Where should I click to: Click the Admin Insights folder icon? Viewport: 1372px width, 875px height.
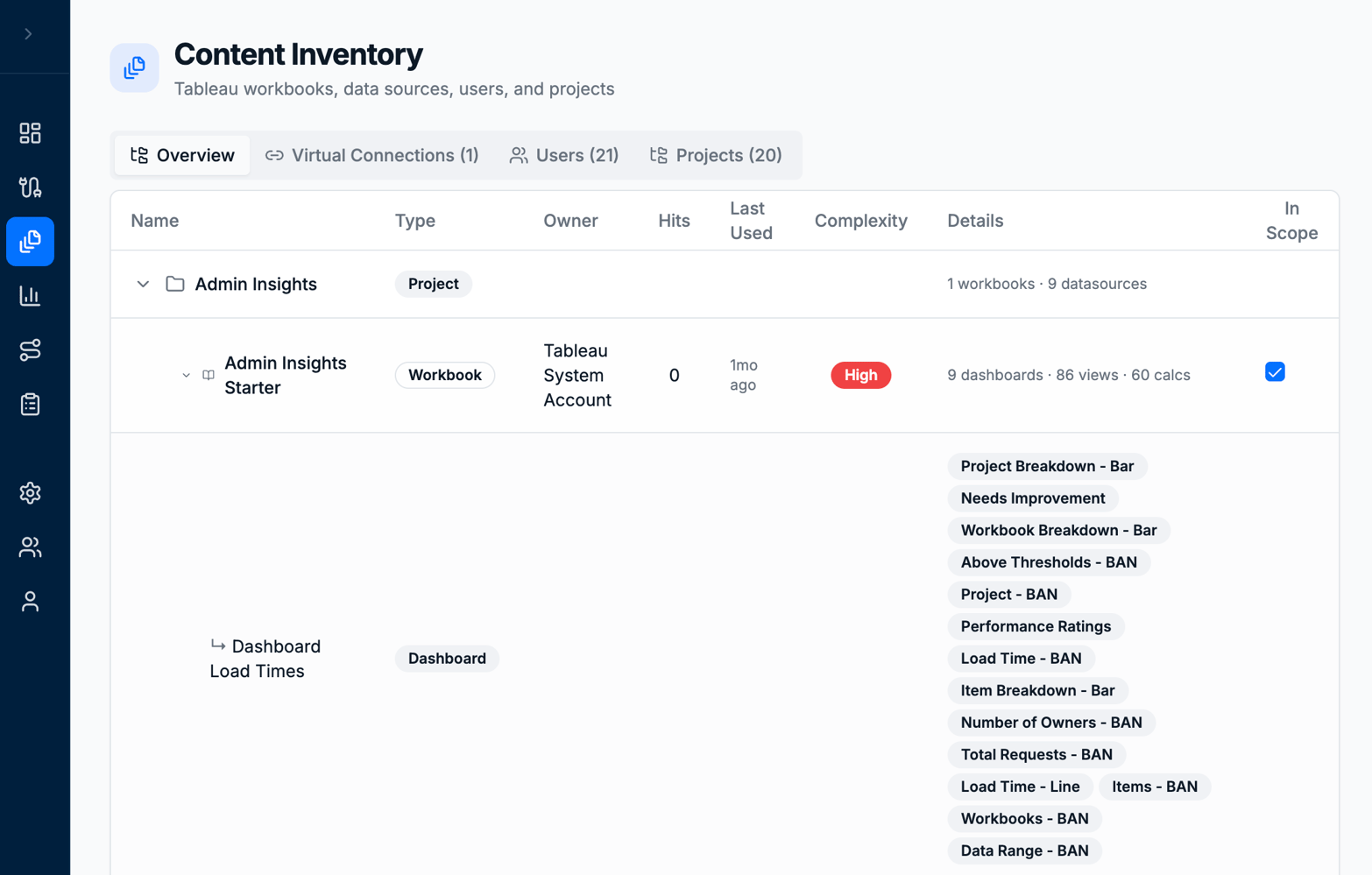175,284
